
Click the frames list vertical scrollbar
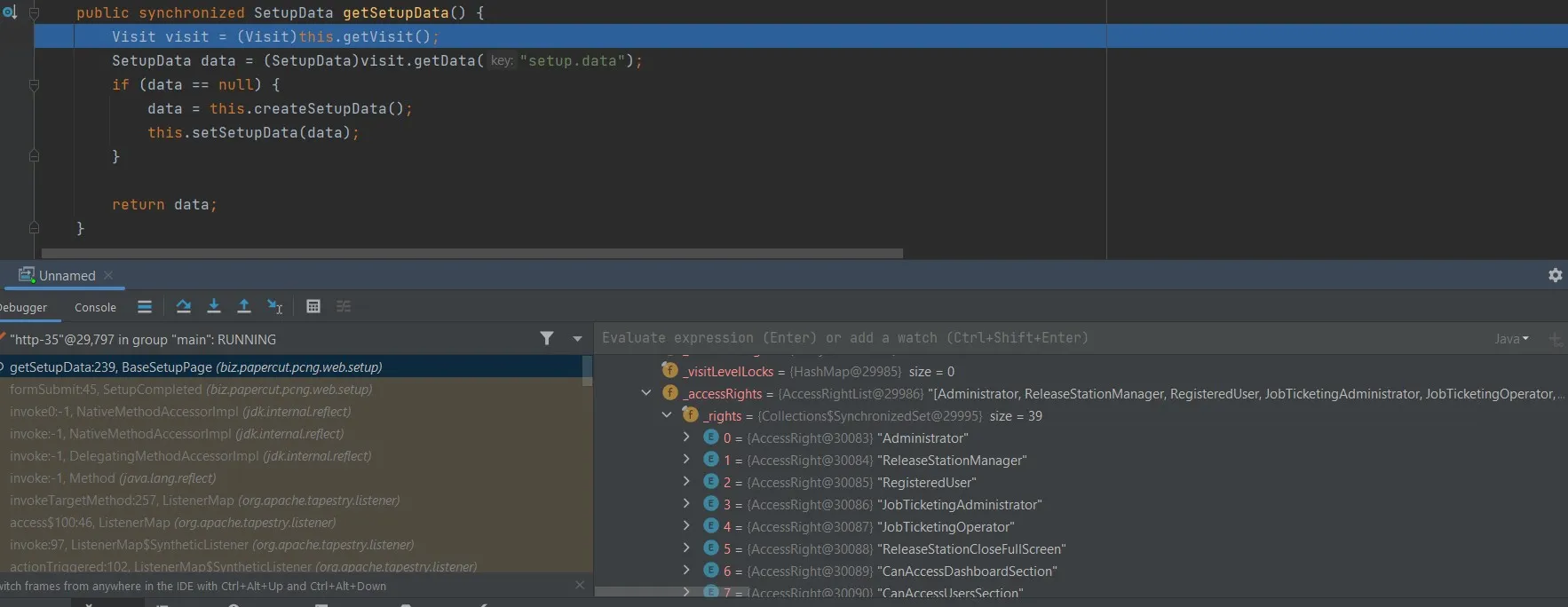pyautogui.click(x=587, y=371)
